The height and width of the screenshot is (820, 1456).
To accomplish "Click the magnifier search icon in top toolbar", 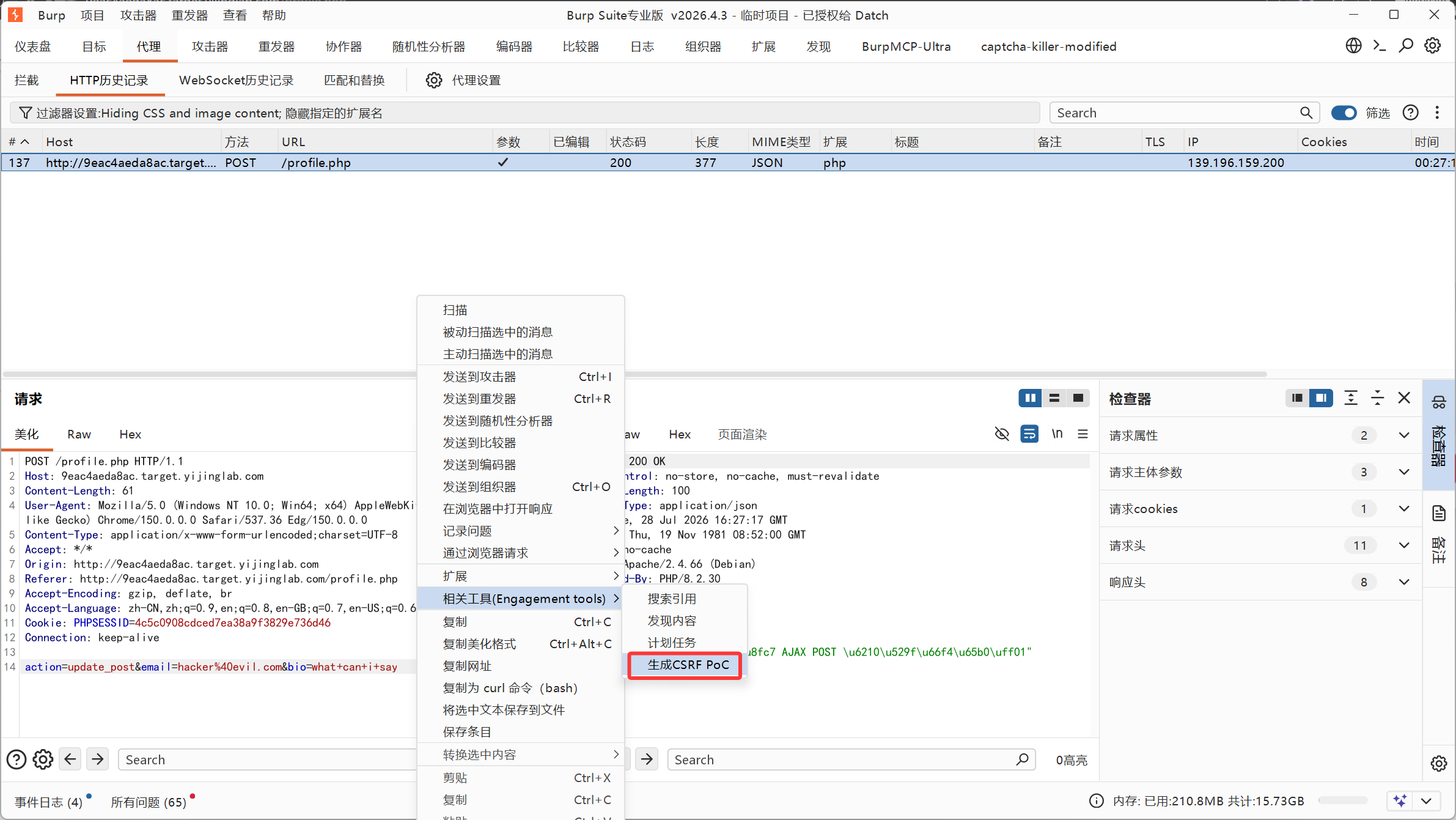I will pyautogui.click(x=1406, y=46).
